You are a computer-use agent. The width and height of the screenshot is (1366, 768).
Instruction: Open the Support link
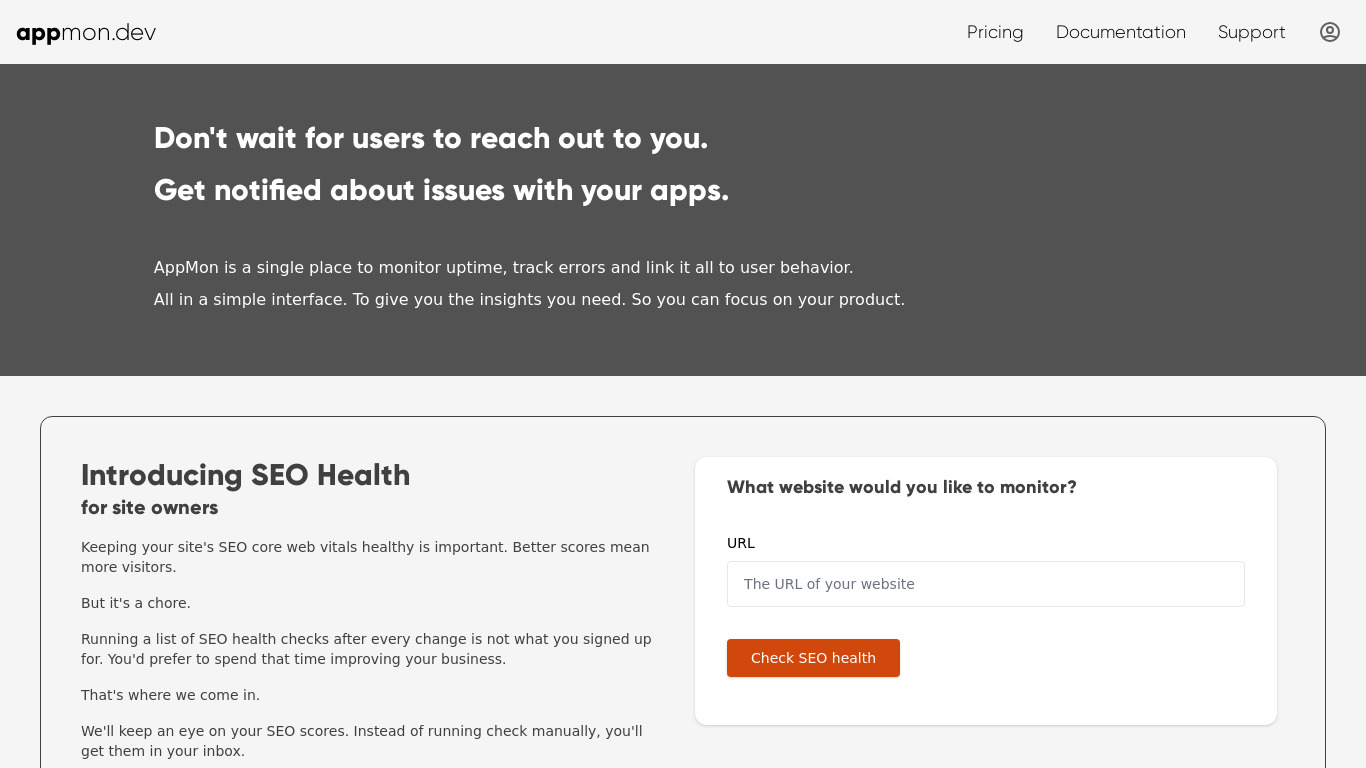(x=1252, y=32)
